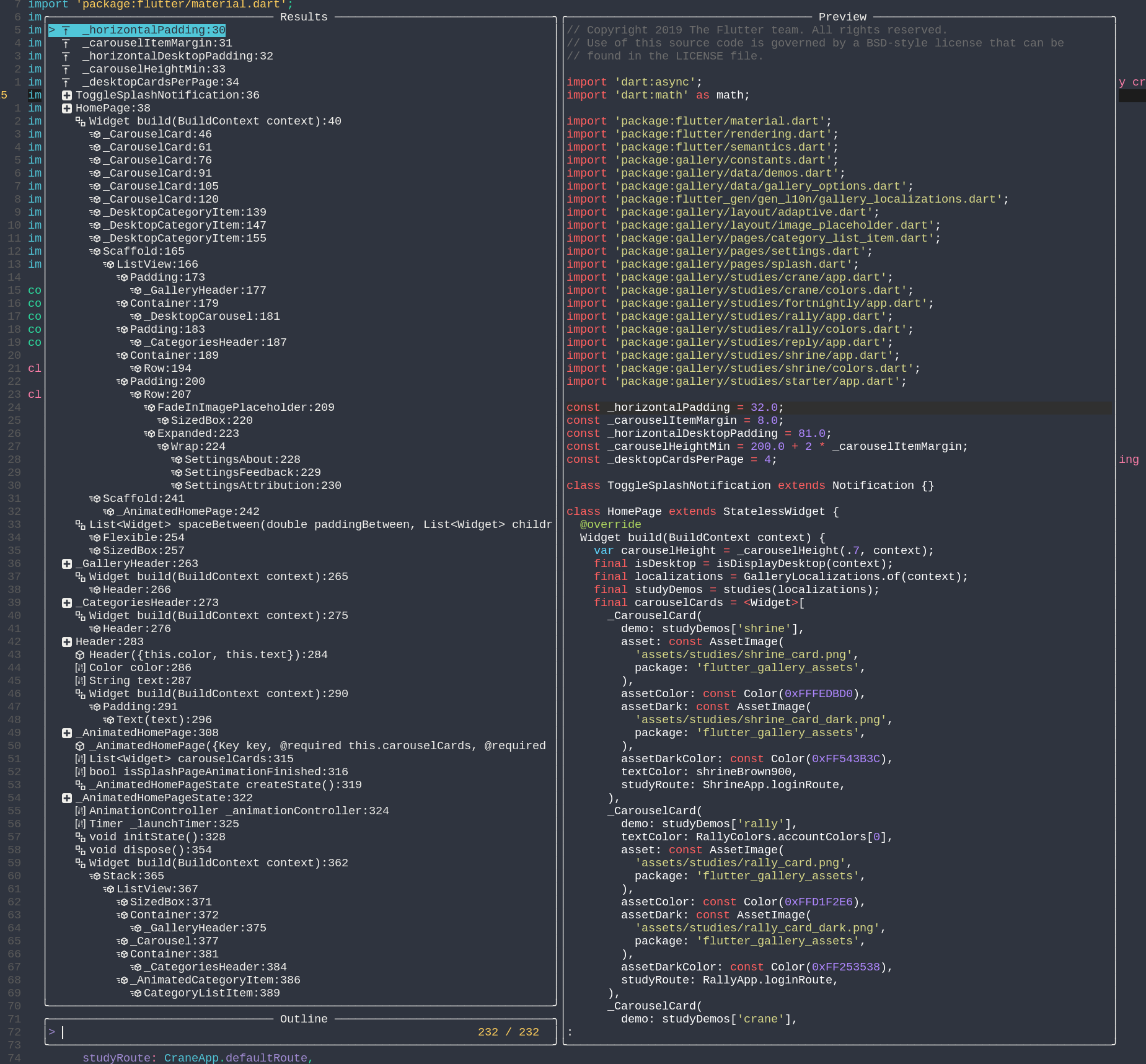
Task: Click the constant icon beside _horizontalPadding:30
Action: [66, 30]
